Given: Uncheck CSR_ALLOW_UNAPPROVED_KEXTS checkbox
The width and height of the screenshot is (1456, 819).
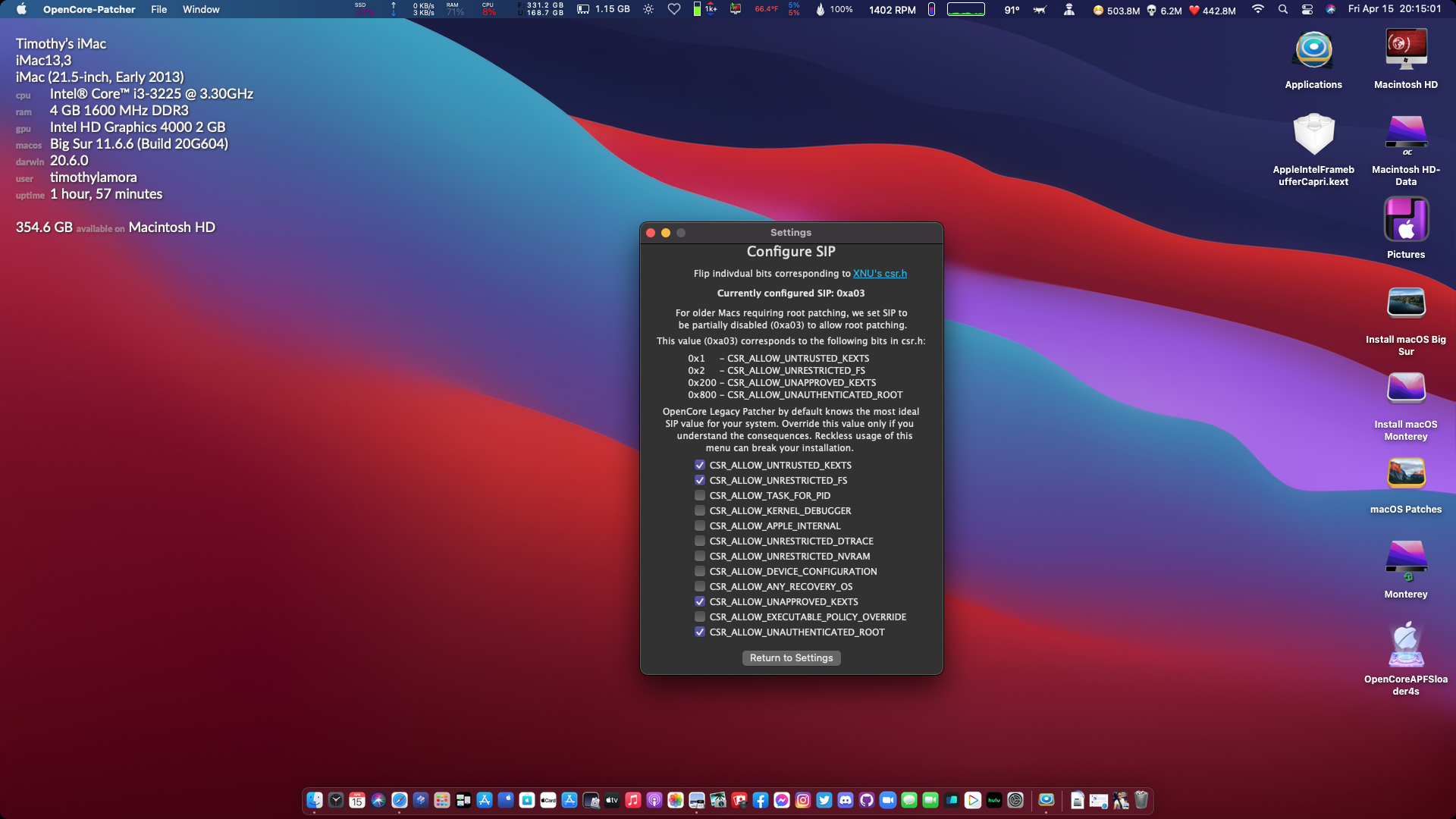Looking at the screenshot, I should 700,601.
